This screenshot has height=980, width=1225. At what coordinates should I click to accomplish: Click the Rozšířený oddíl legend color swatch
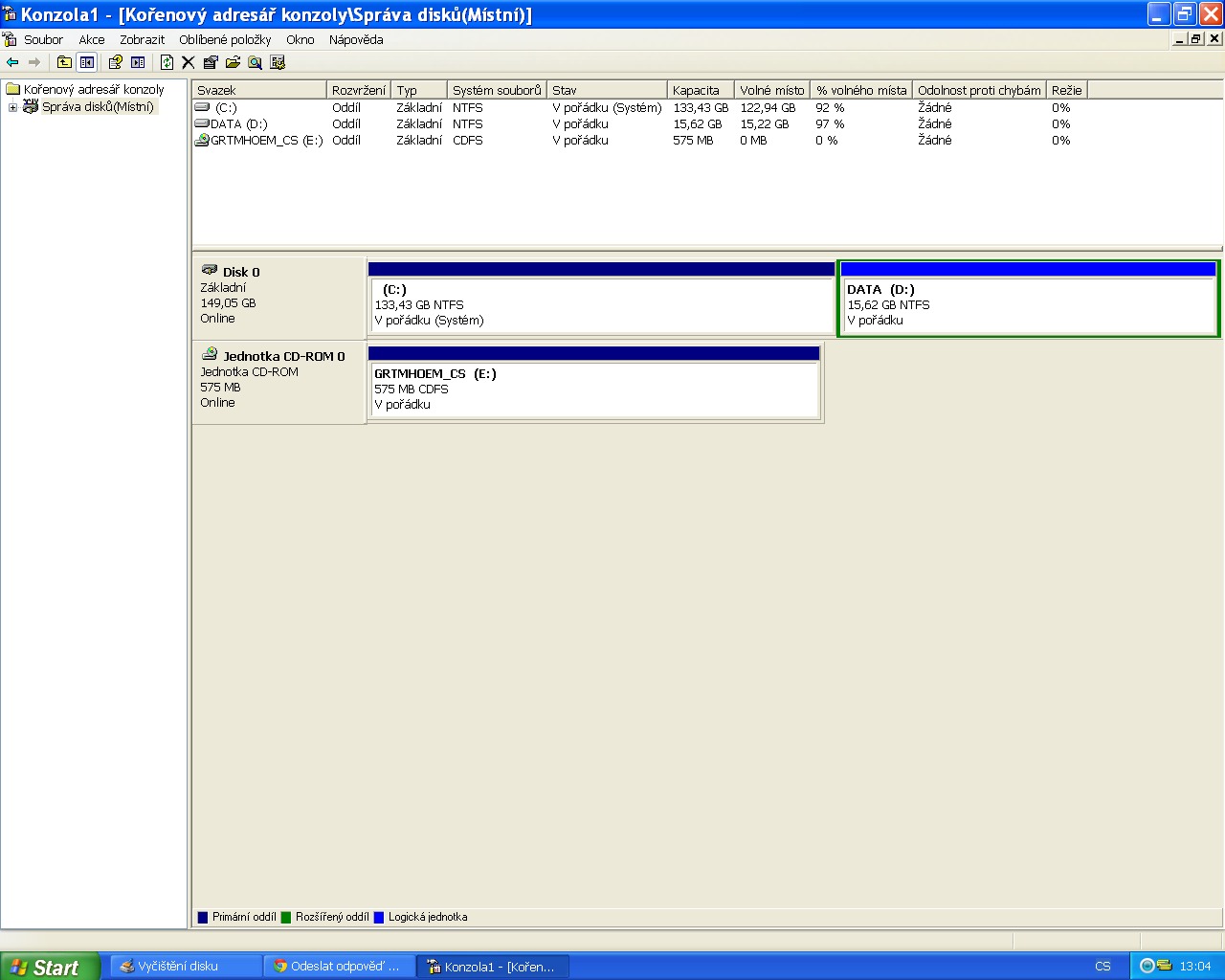(286, 917)
